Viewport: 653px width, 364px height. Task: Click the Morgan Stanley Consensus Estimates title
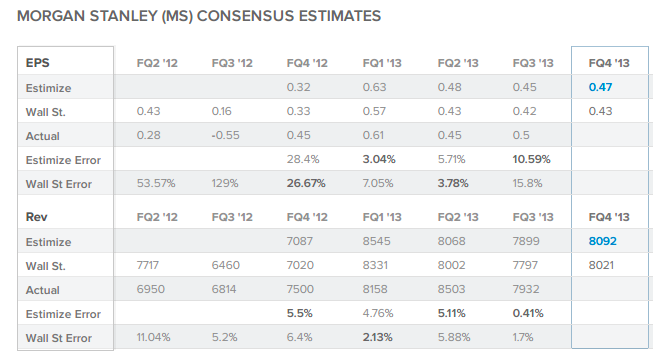point(199,16)
